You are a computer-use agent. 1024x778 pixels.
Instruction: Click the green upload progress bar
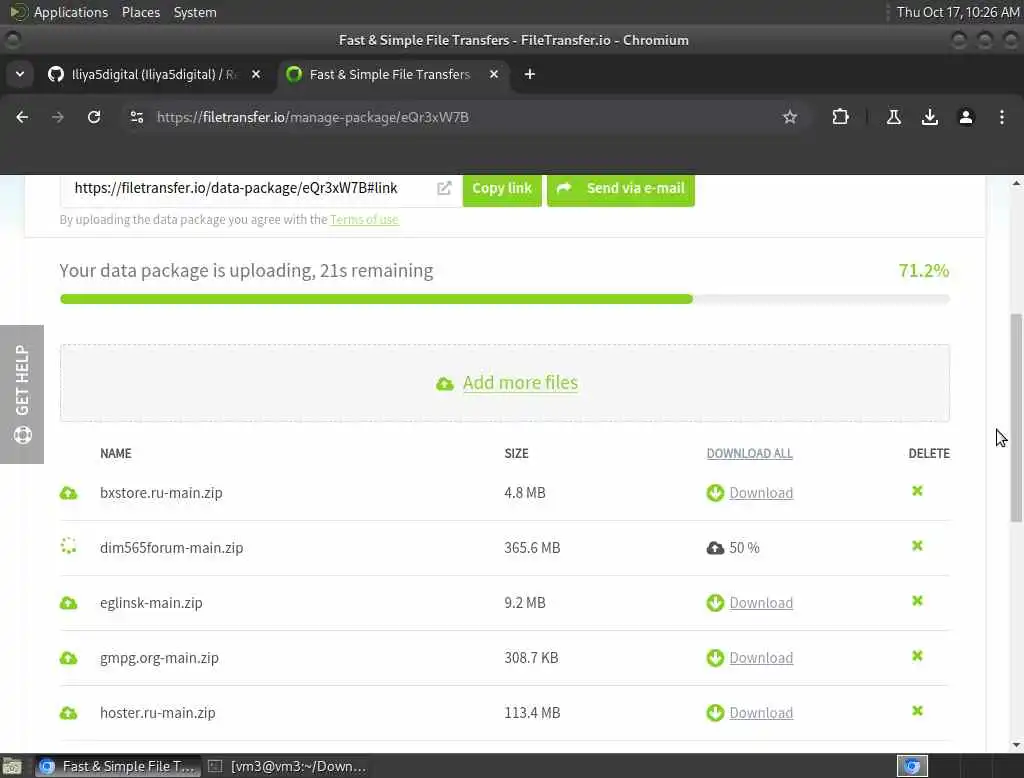click(376, 299)
